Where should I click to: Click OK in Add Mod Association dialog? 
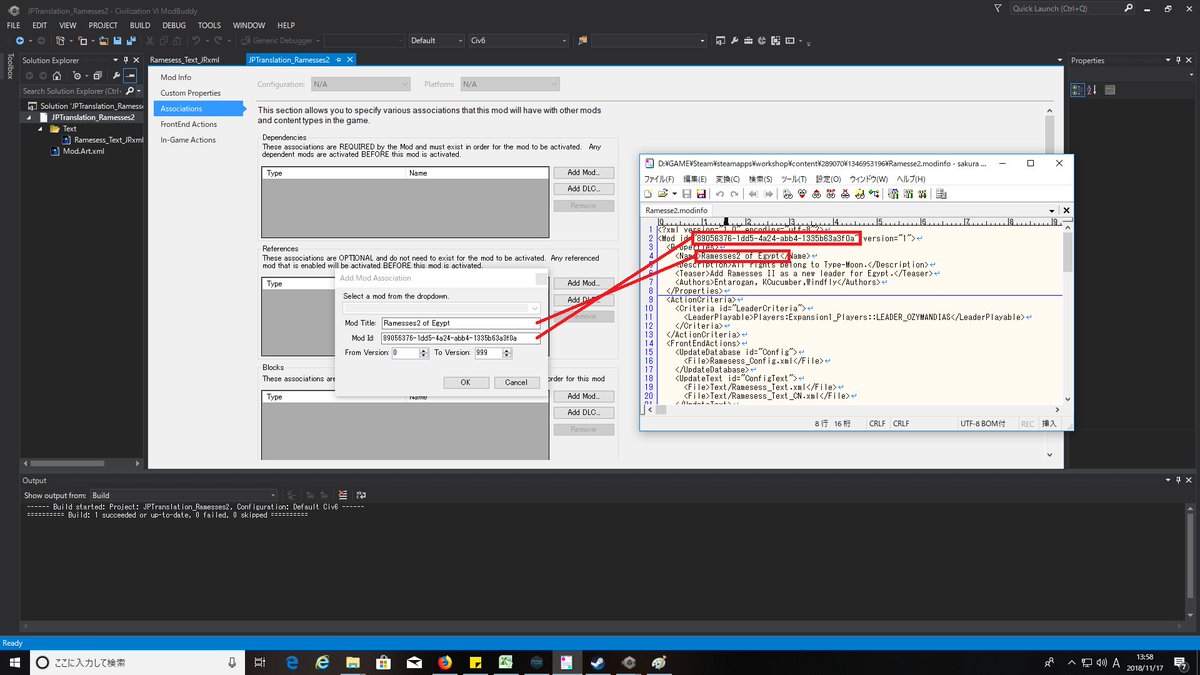[x=465, y=382]
